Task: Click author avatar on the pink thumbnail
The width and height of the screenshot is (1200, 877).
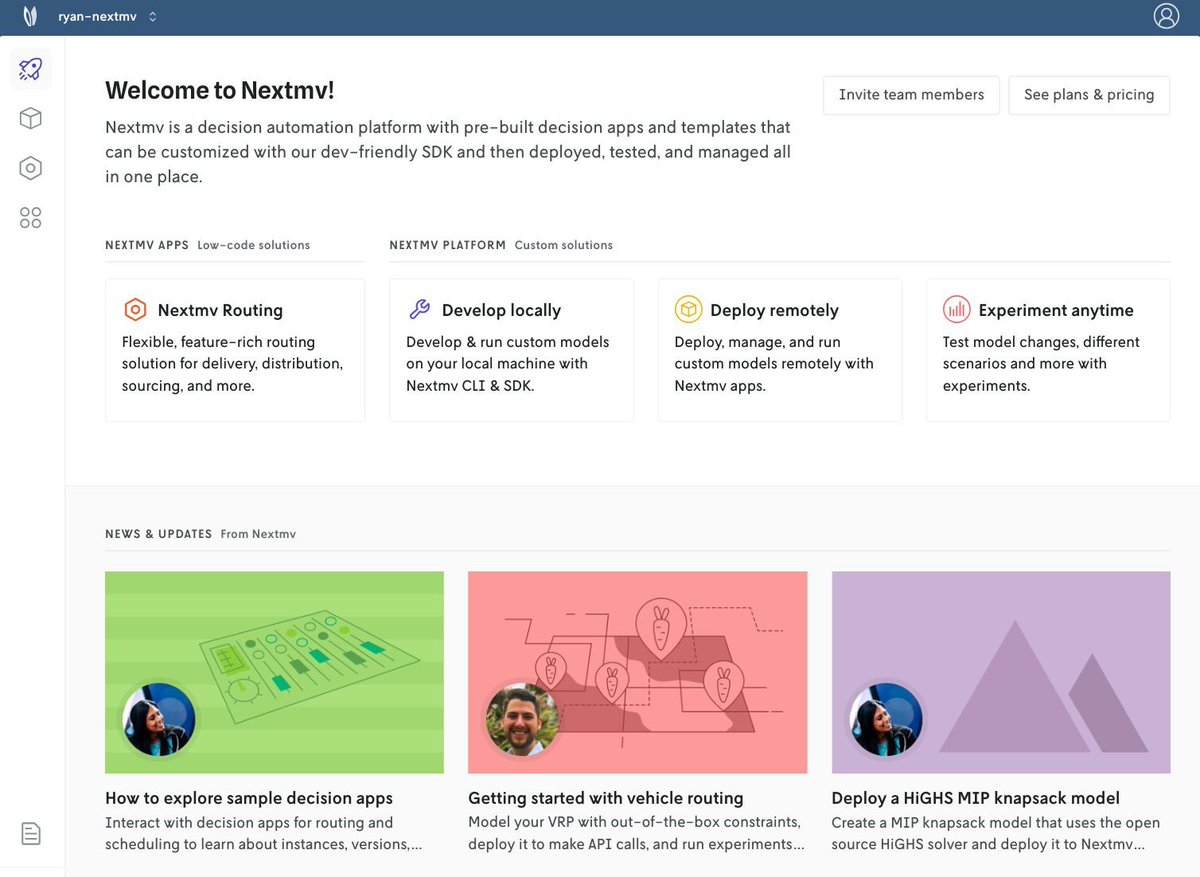Action: click(522, 720)
